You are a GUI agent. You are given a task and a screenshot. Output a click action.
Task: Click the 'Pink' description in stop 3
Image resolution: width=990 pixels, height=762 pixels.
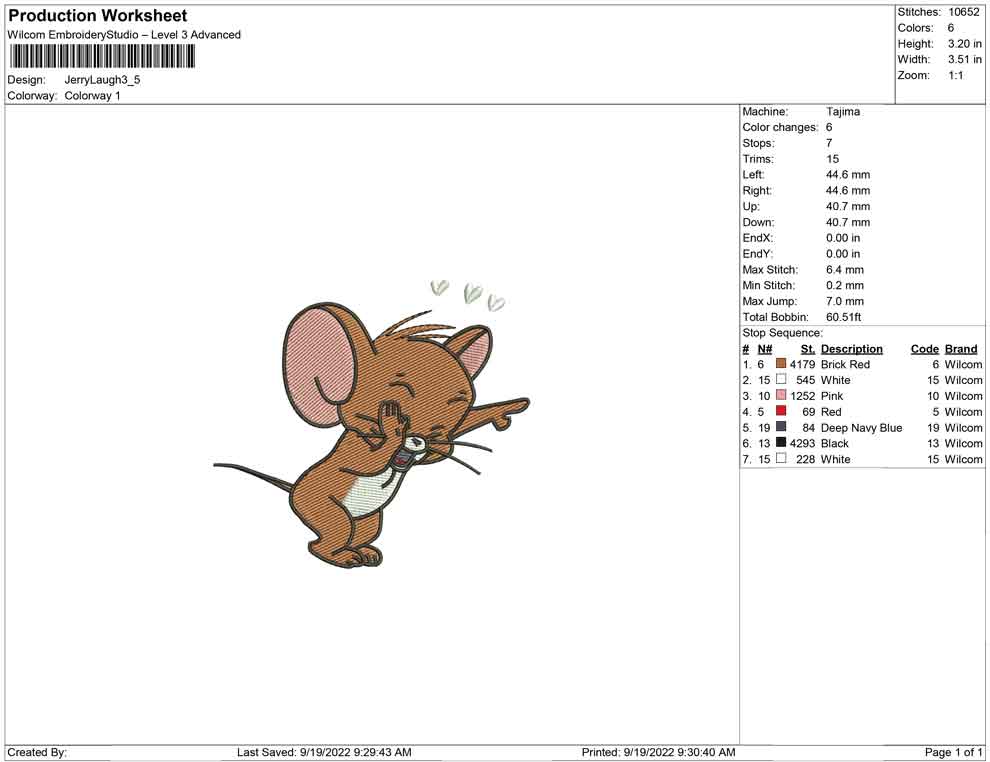(832, 396)
